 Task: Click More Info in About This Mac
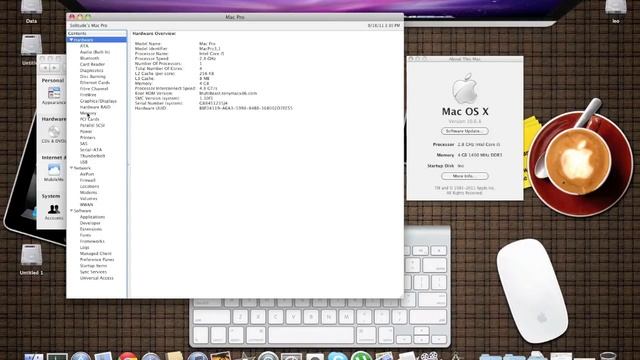pyautogui.click(x=465, y=176)
